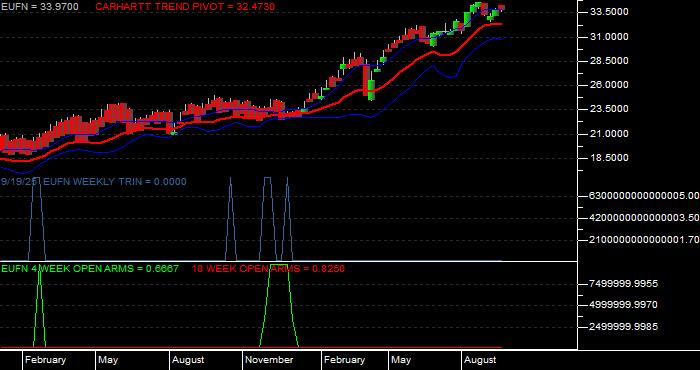This screenshot has height=370, width=700.
Task: Click the 4999999.9970 ARMS axis value
Action: pos(623,305)
